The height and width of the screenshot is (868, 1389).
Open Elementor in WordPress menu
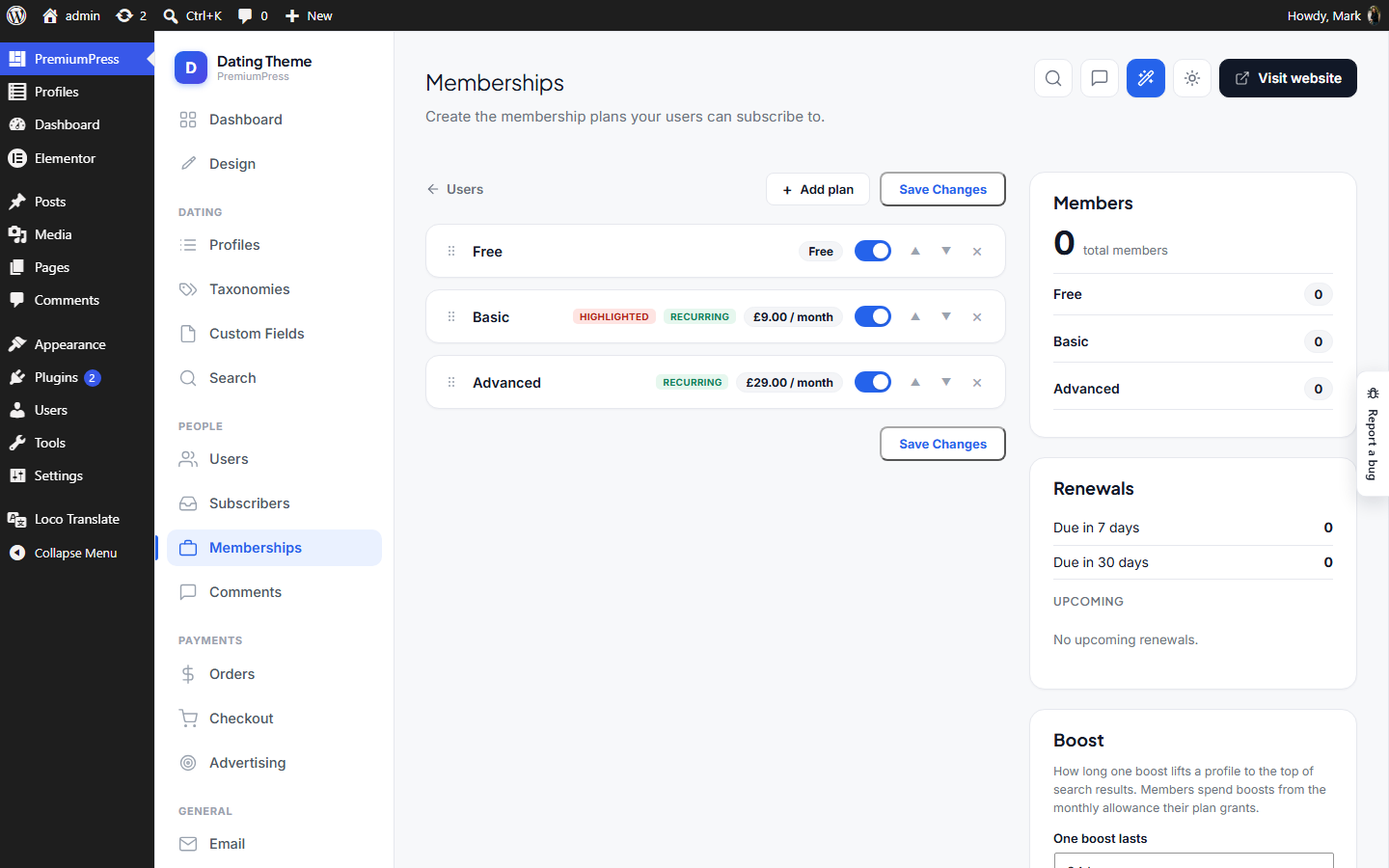point(77,158)
